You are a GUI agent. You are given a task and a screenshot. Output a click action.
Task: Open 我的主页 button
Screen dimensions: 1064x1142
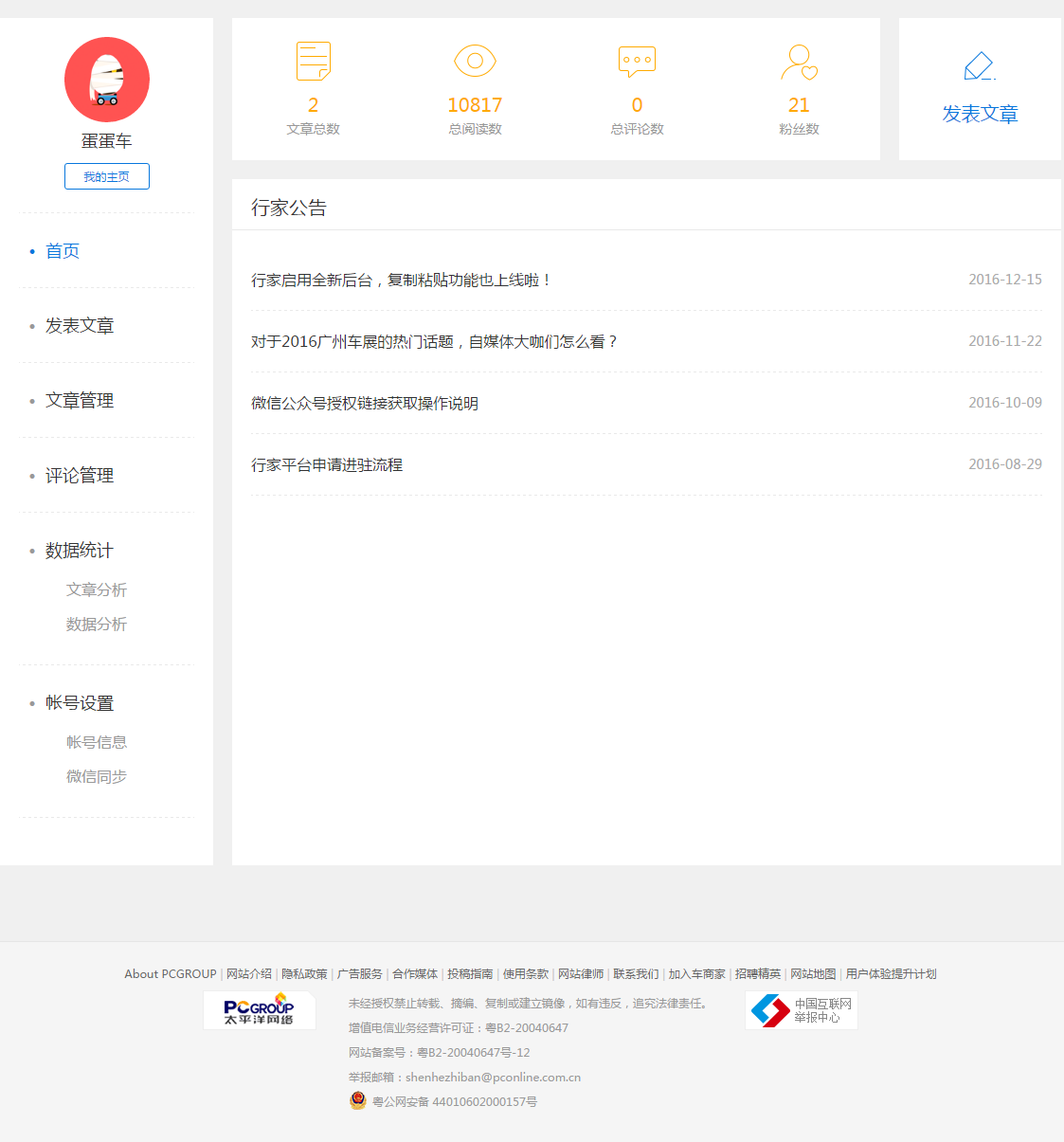pyautogui.click(x=107, y=176)
